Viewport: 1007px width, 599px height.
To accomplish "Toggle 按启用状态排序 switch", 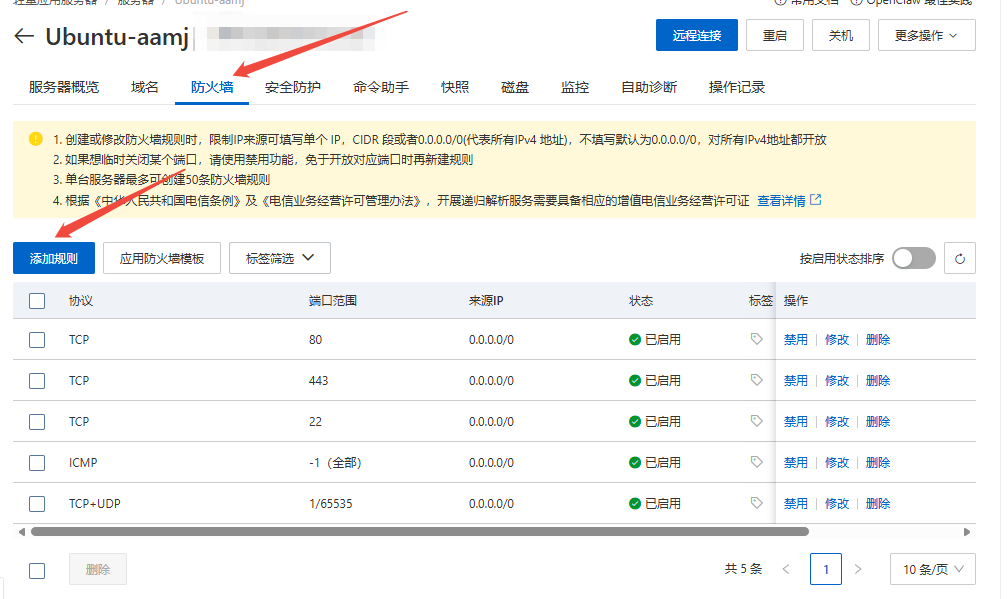I will [914, 258].
